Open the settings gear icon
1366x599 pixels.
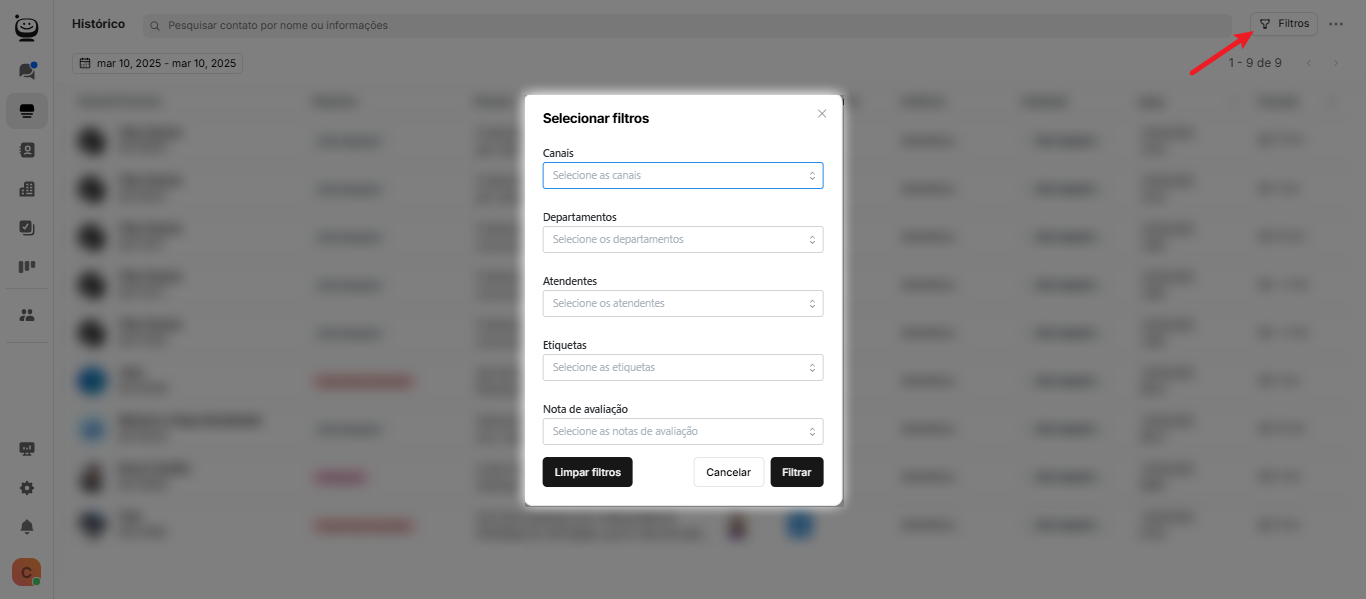pos(27,488)
